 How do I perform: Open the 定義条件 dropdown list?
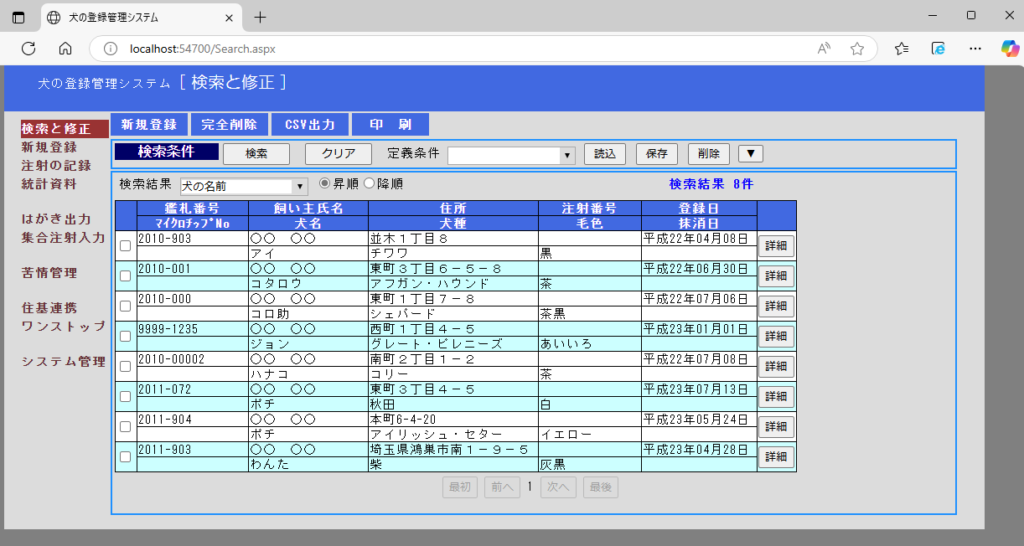[x=567, y=155]
